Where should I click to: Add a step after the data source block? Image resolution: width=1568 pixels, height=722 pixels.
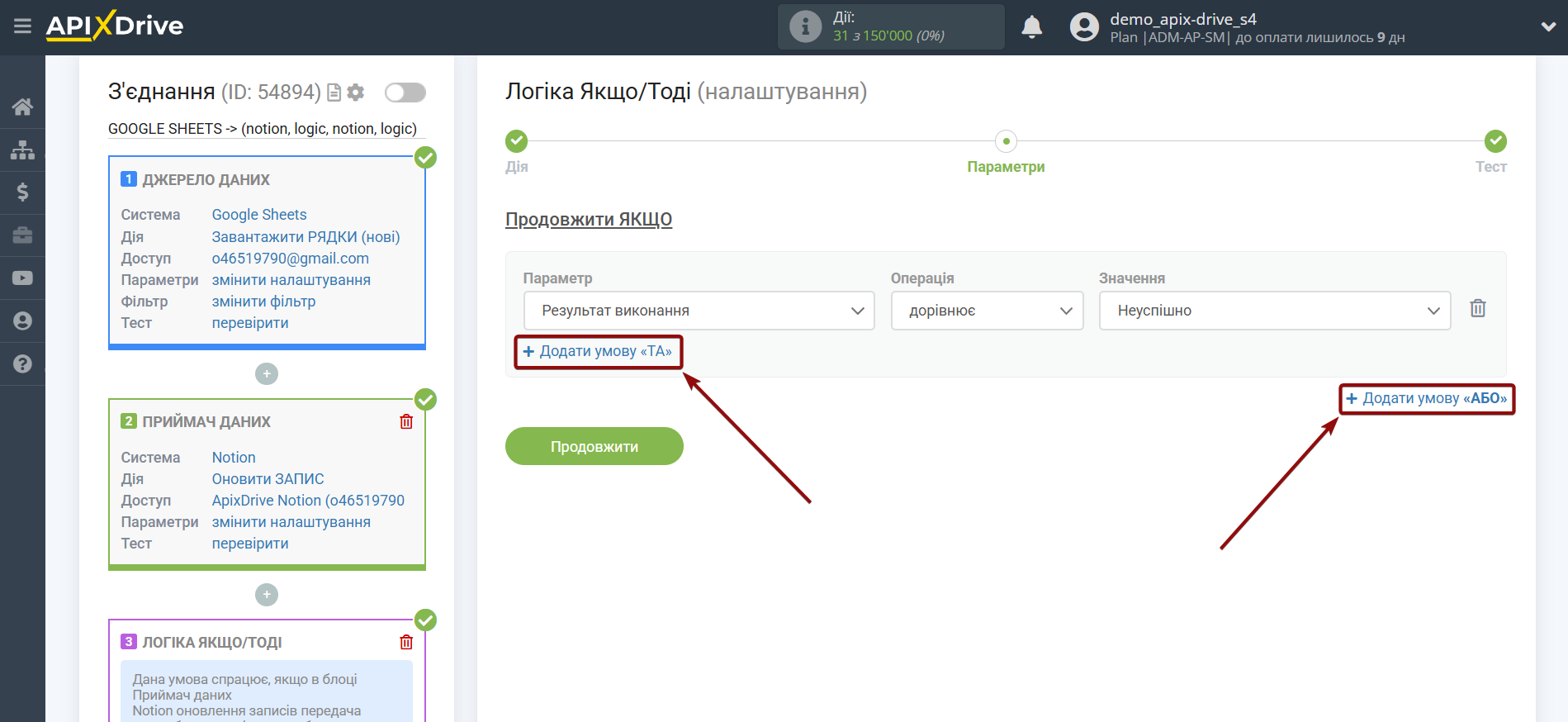point(267,374)
